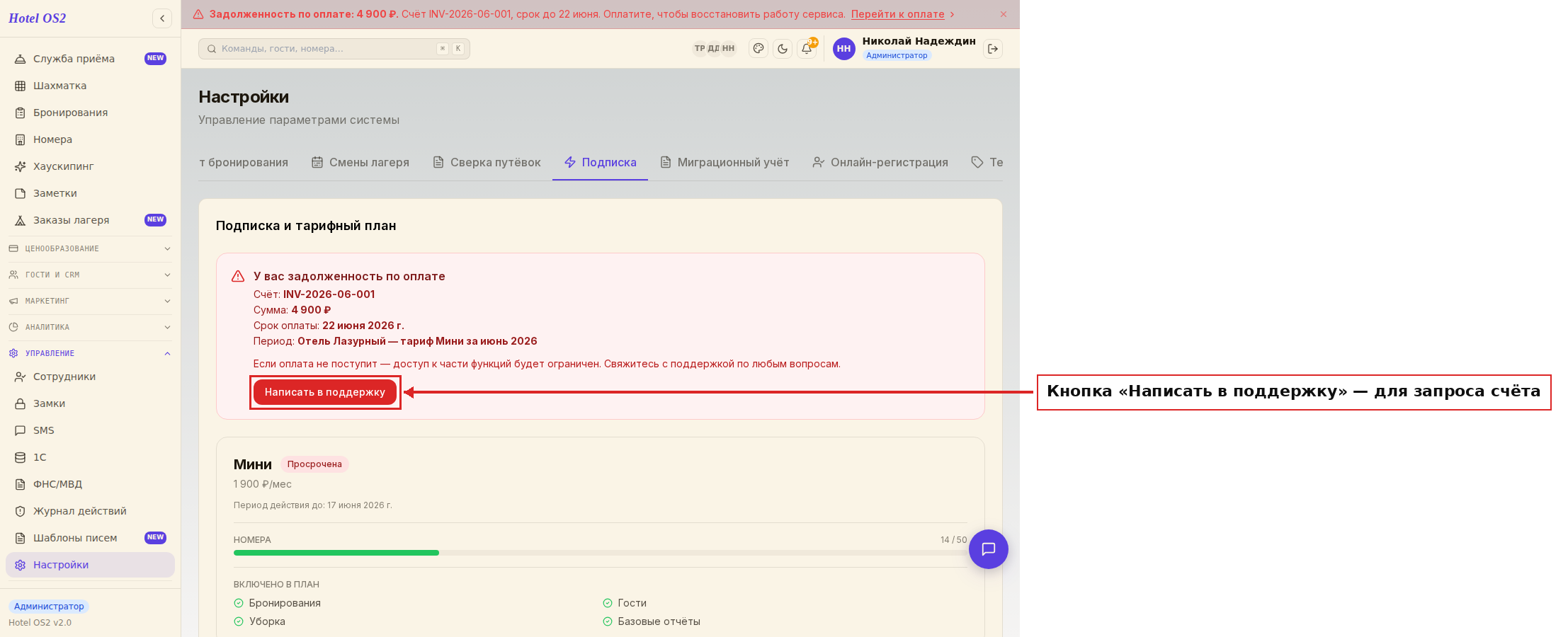
Task: Expand the Ценообразование section
Action: point(90,248)
